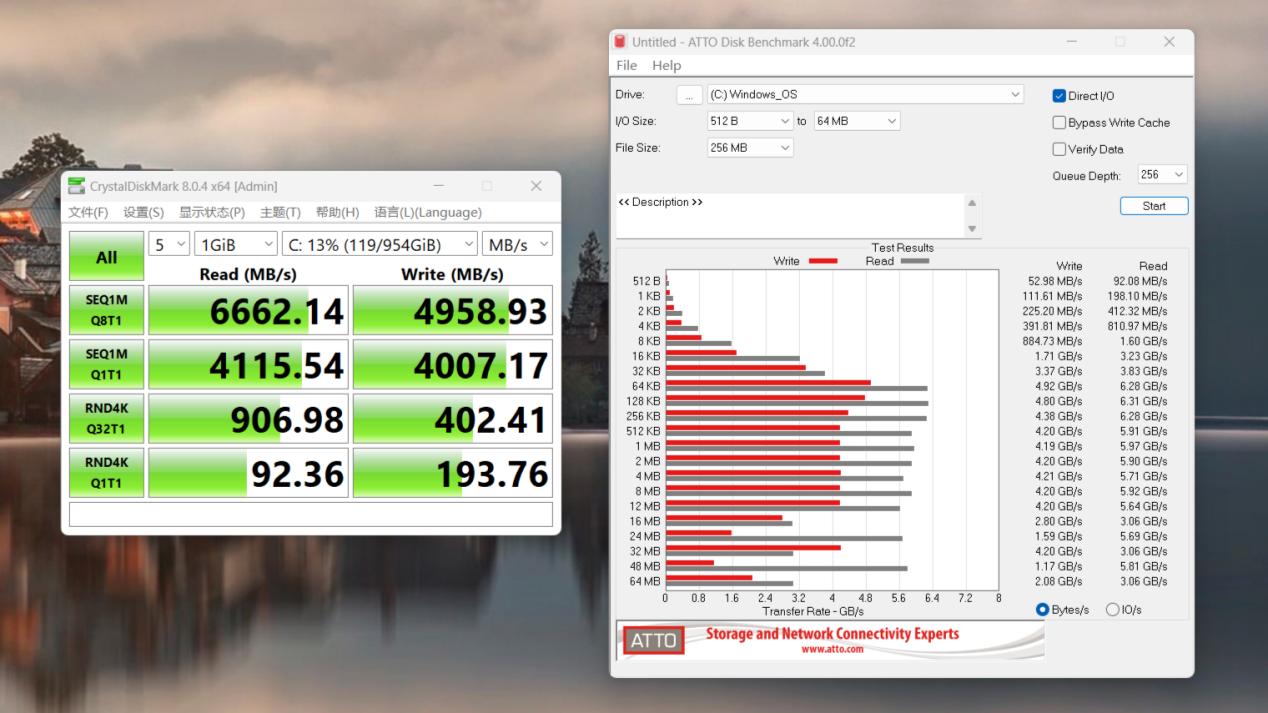Click the 64 MB row label in chart
Viewport: 1268px width, 713px height.
tap(645, 581)
